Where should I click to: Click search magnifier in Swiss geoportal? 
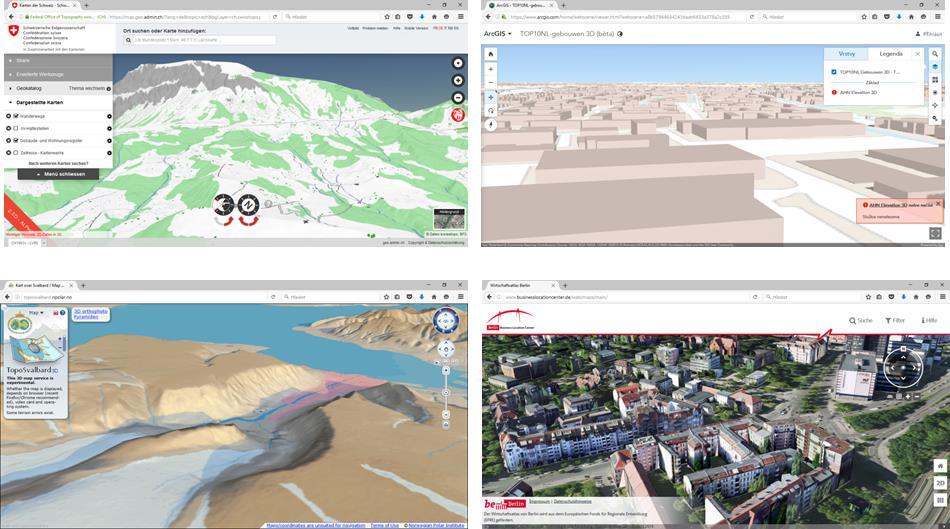click(x=128, y=40)
